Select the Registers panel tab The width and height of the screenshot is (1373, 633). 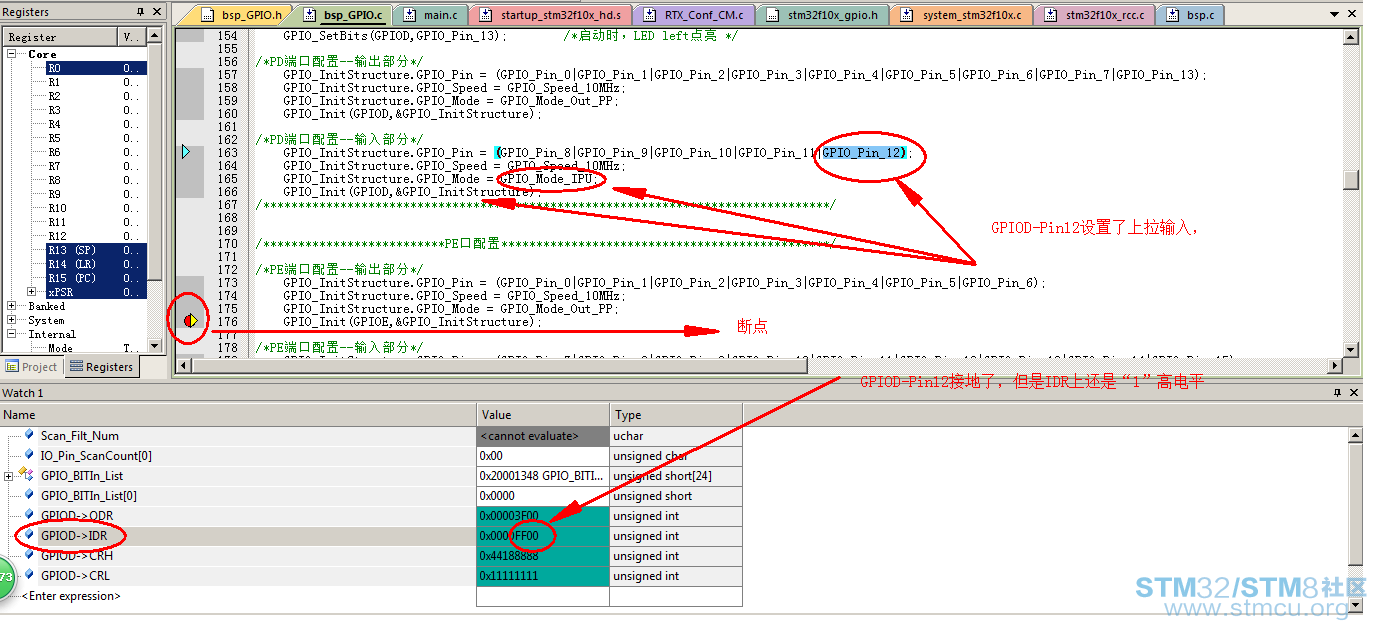102,366
